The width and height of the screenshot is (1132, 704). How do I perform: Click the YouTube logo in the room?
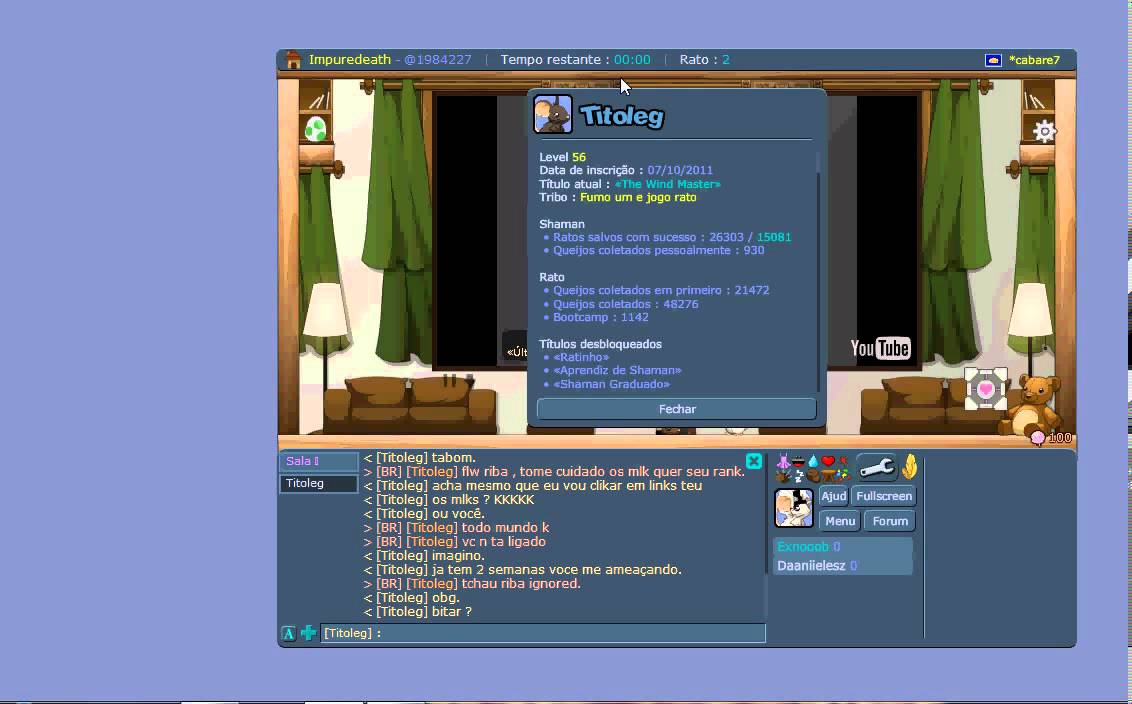(x=880, y=348)
